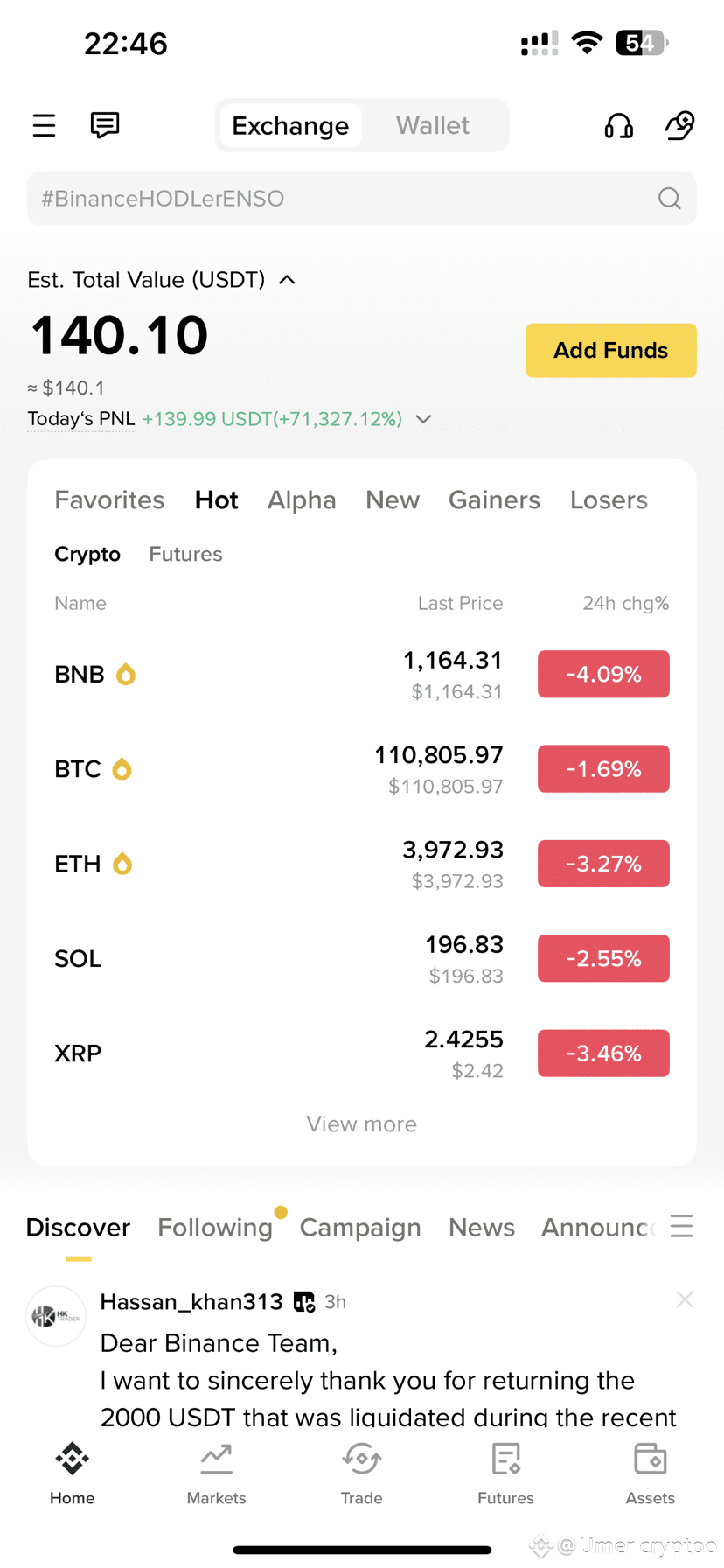Viewport: 724px width, 1568px height.
Task: Select the Gainers tab
Action: click(494, 500)
